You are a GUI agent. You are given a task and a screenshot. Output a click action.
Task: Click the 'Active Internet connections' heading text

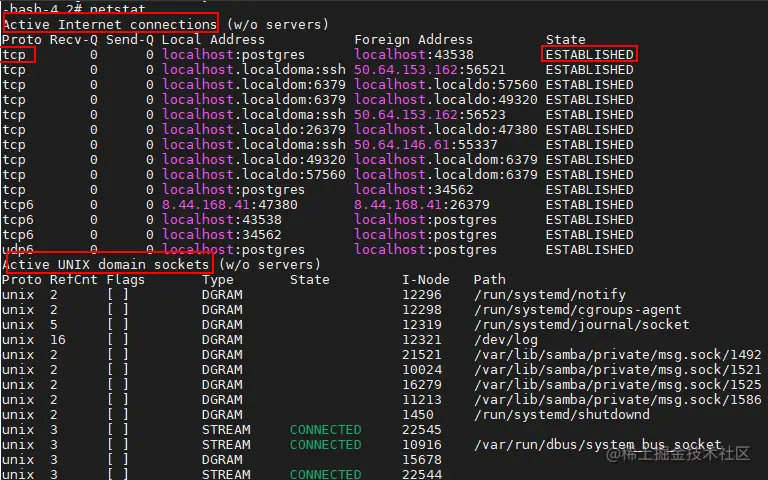pyautogui.click(x=110, y=24)
